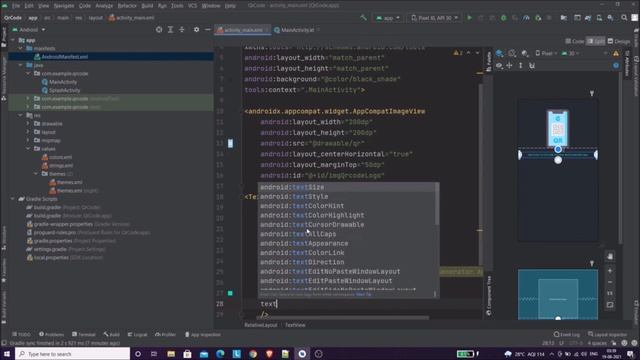Viewport: 640px width, 360px height.
Task: Switch editor to Split view mode
Action: pyautogui.click(x=596, y=41)
